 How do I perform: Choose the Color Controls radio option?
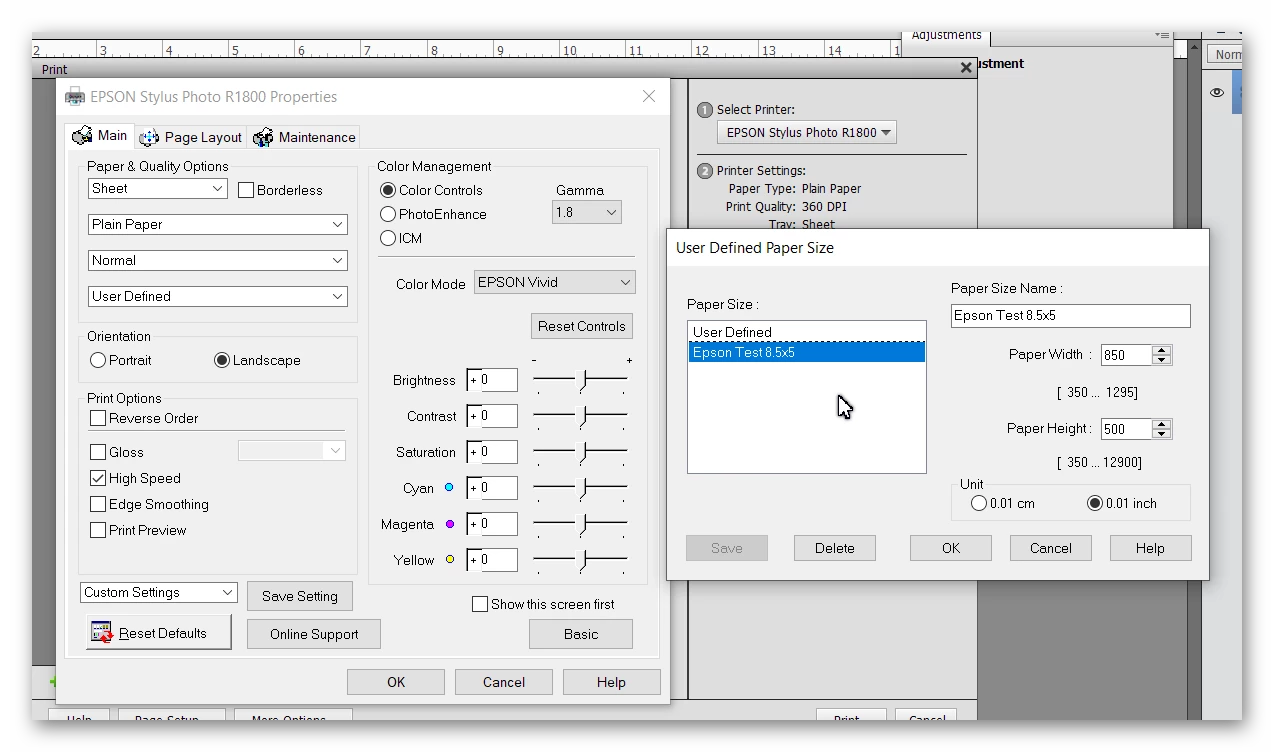[388, 190]
